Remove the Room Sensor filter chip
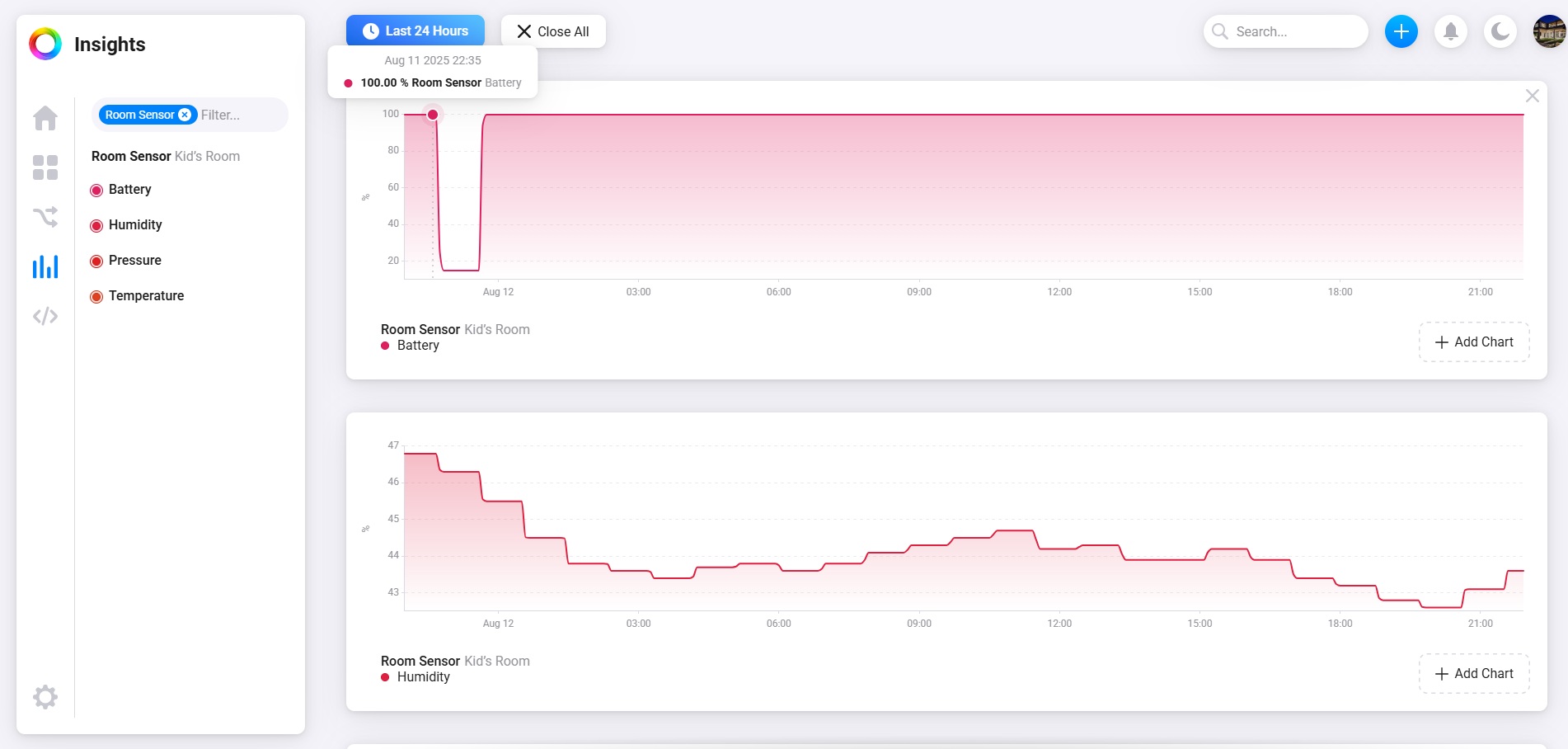This screenshot has width=1568, height=749. coord(185,115)
